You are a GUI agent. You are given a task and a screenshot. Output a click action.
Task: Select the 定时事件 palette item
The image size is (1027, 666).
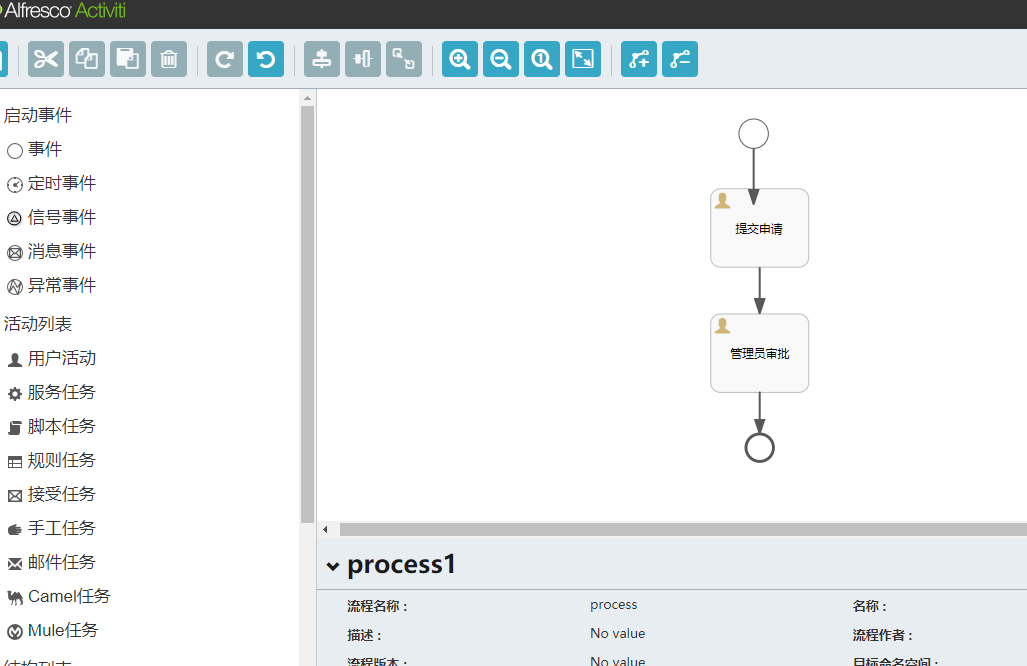[52, 183]
